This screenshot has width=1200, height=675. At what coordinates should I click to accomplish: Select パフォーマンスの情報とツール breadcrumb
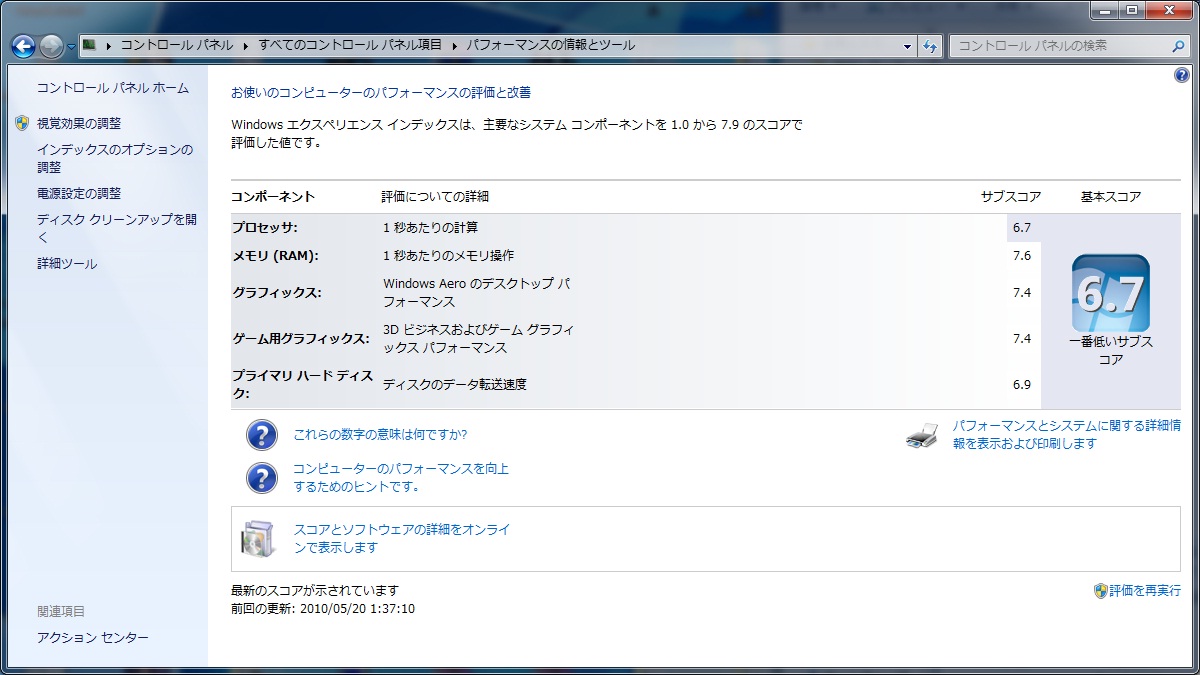pos(550,45)
